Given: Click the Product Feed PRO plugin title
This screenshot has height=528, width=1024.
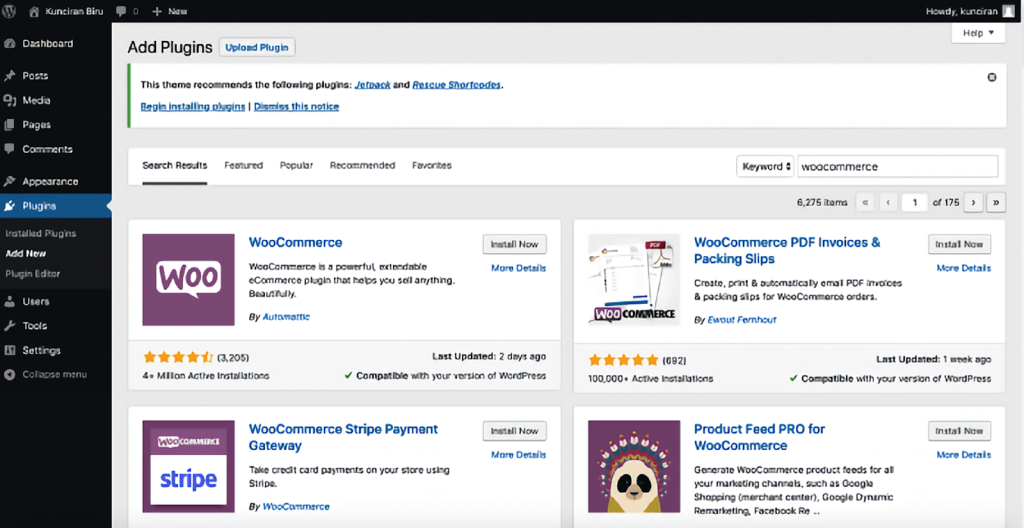Looking at the screenshot, I should point(760,438).
